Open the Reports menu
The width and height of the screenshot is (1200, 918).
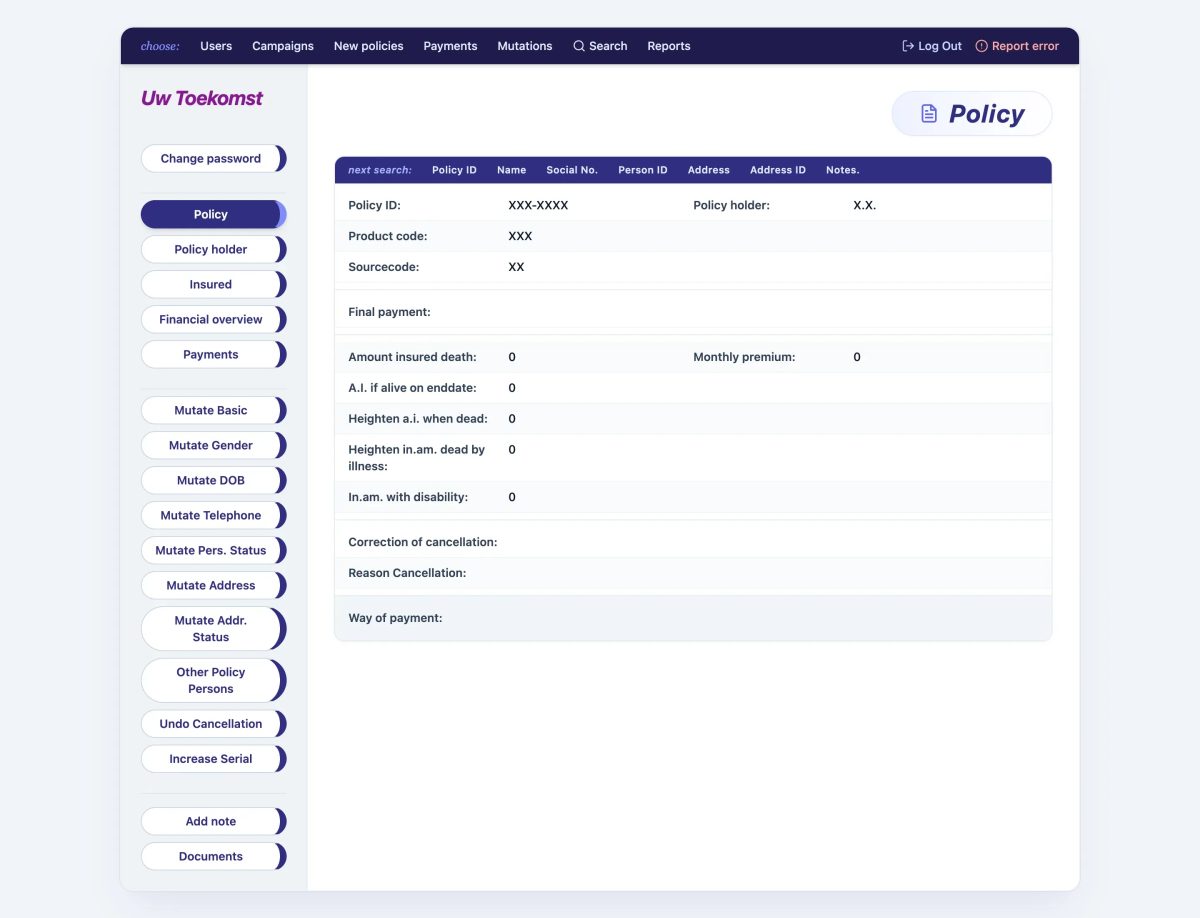(669, 46)
